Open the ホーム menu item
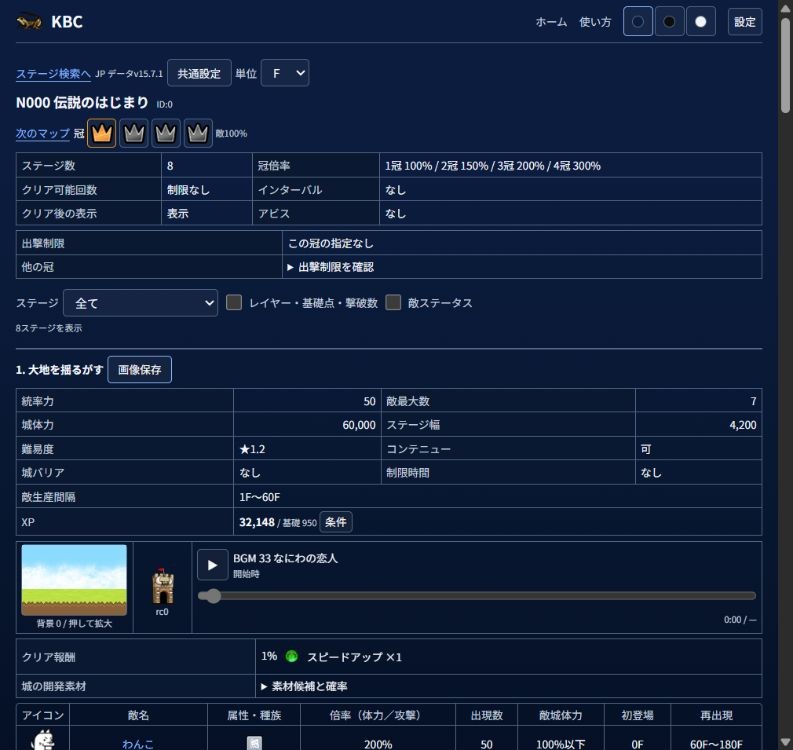This screenshot has height=750, width=793. [x=551, y=22]
